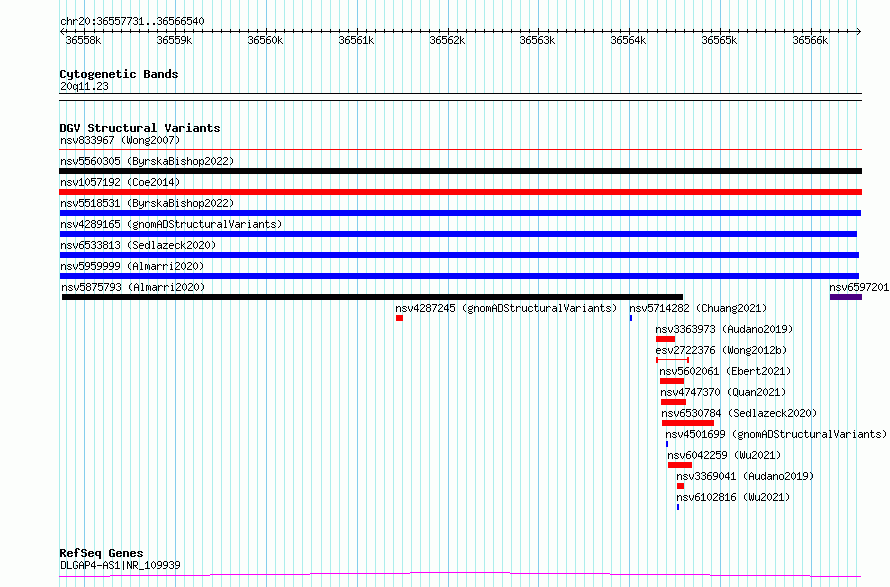
Task: Open nsv5714282 (Chuang2021) label
Action: (x=698, y=308)
